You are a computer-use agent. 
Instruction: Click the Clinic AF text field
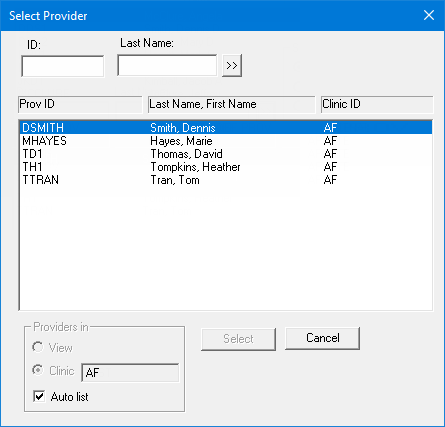click(130, 372)
